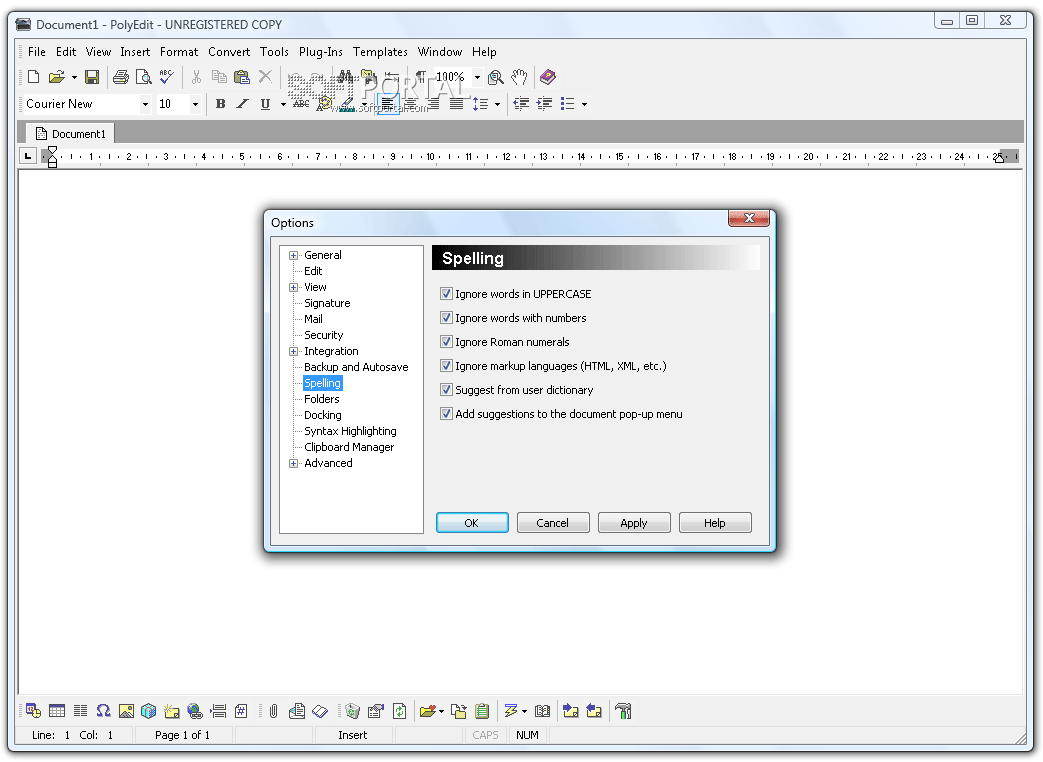Click the Paste clipboard icon
This screenshot has width=1043, height=762.
coord(242,77)
